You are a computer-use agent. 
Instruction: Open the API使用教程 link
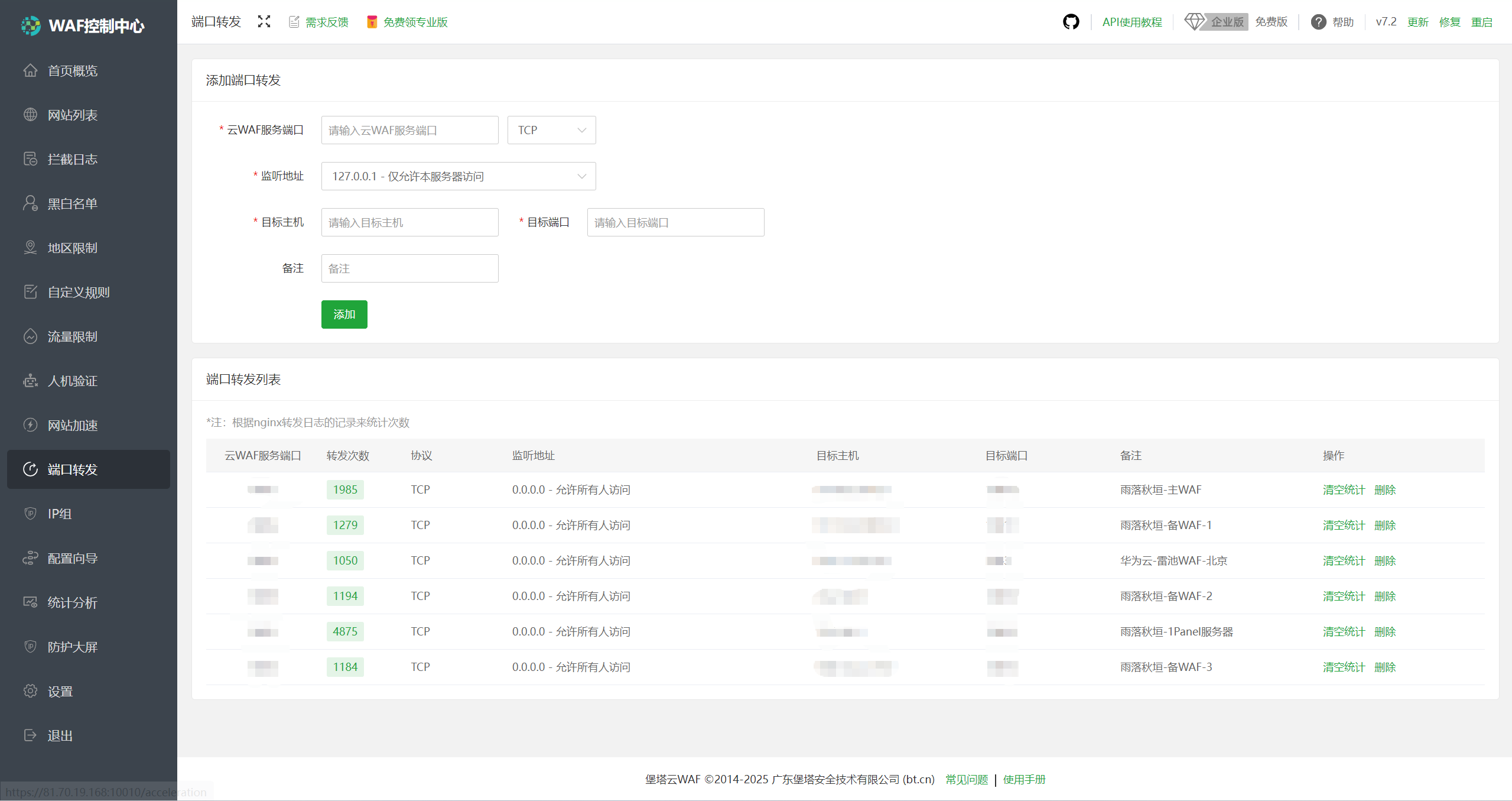[x=1131, y=22]
